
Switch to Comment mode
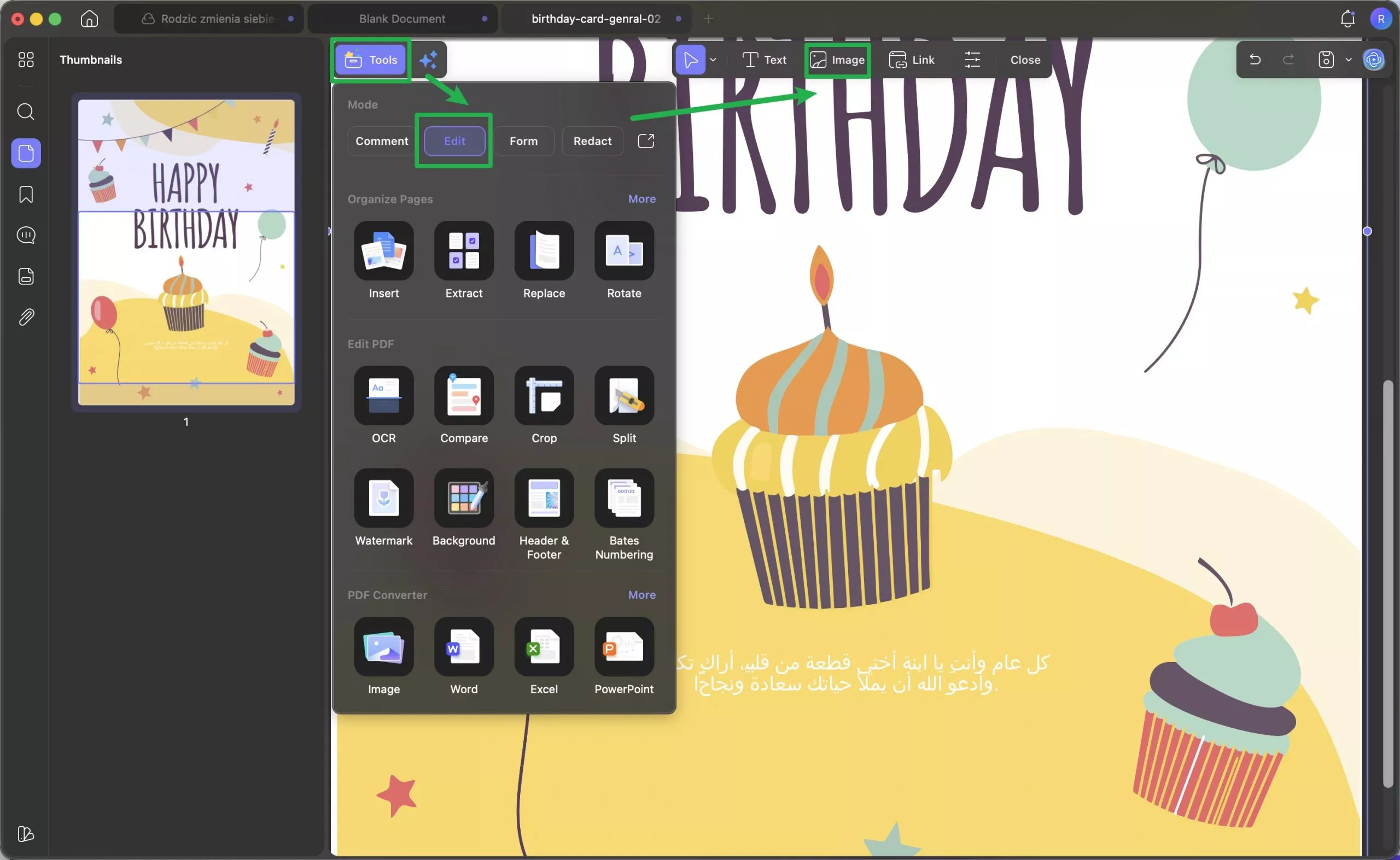pyautogui.click(x=381, y=141)
